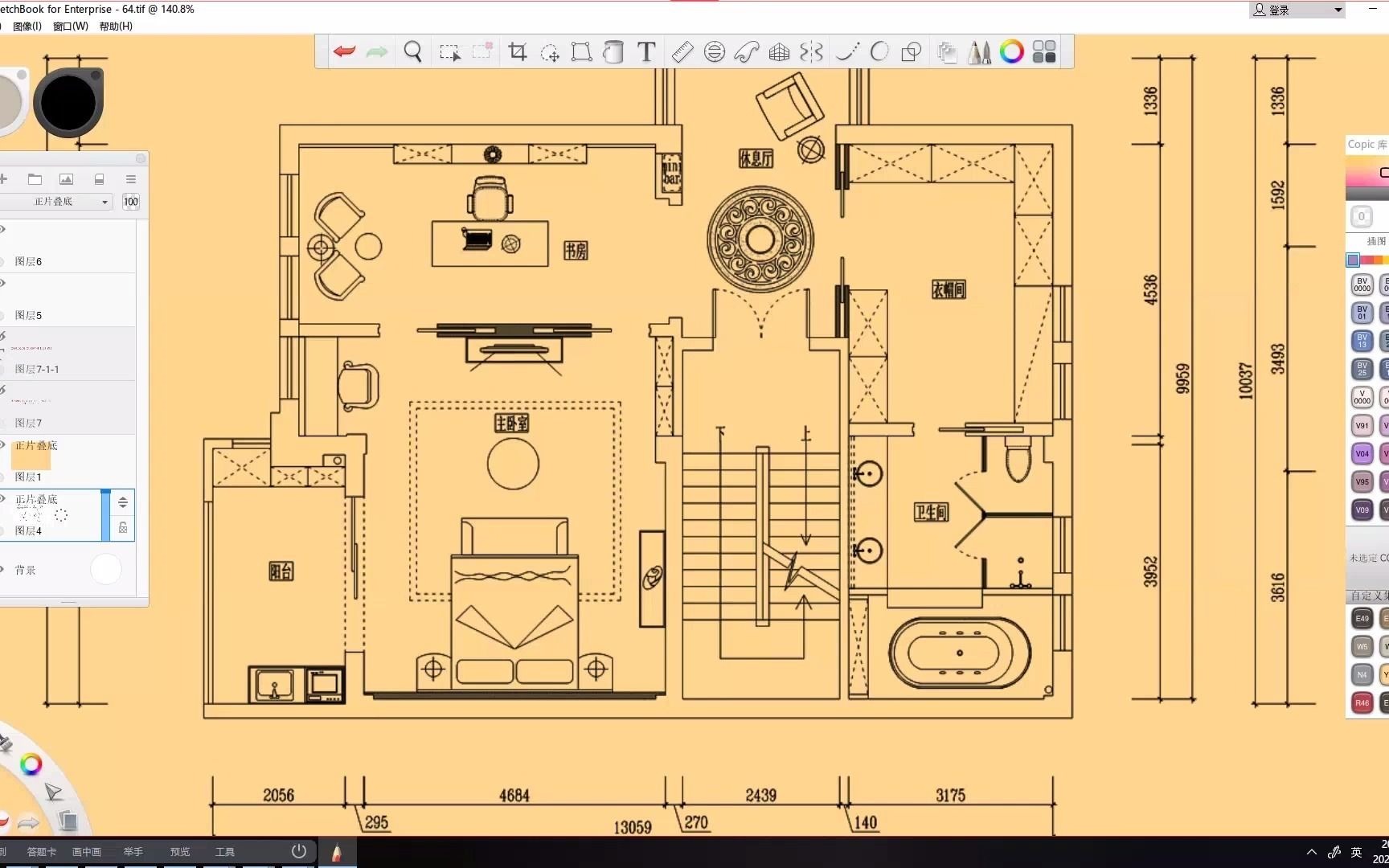Click the lagoon selection arrow icon
1389x868 pixels.
(x=53, y=792)
